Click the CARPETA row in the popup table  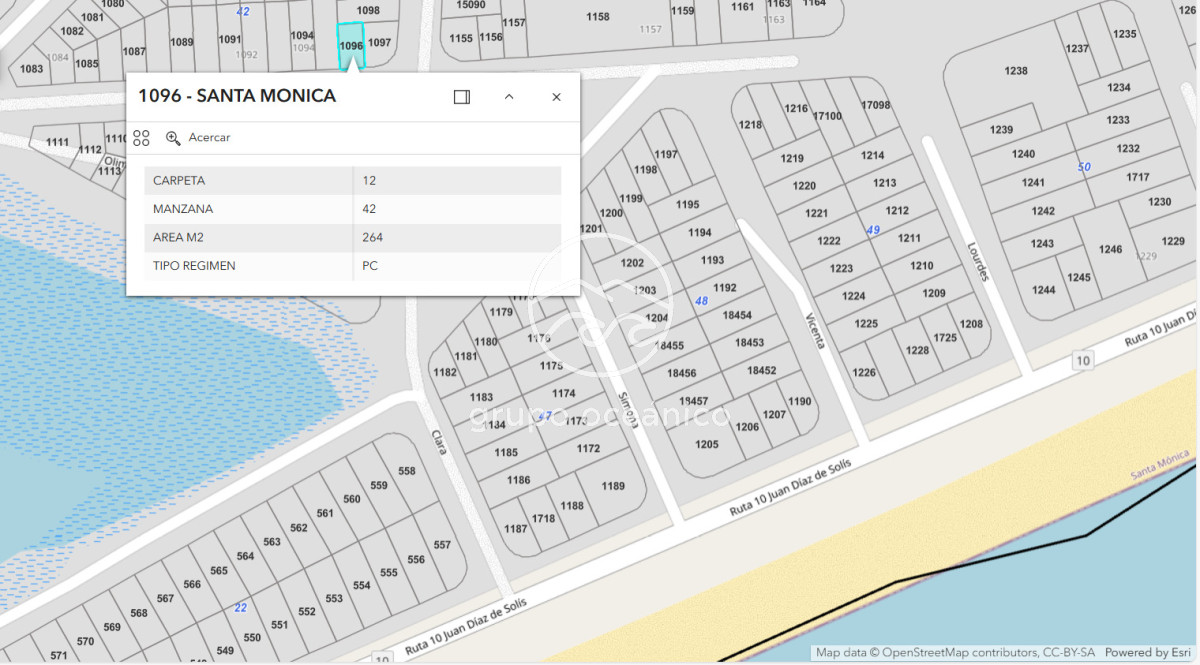click(352, 181)
